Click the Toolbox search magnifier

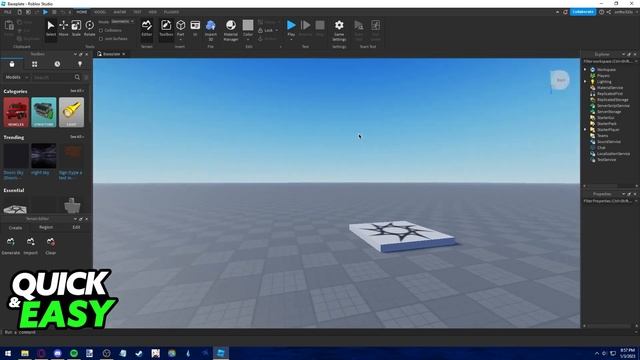(77, 77)
